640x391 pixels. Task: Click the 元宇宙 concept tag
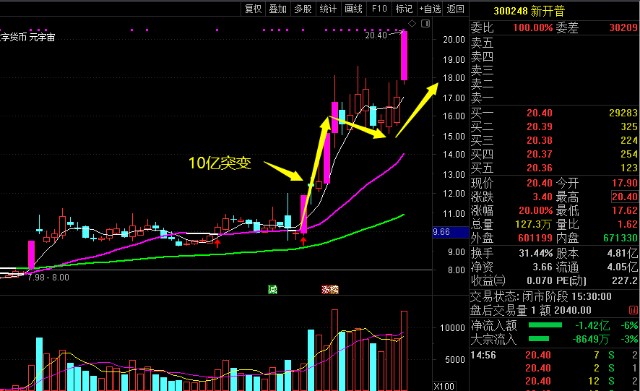42,37
